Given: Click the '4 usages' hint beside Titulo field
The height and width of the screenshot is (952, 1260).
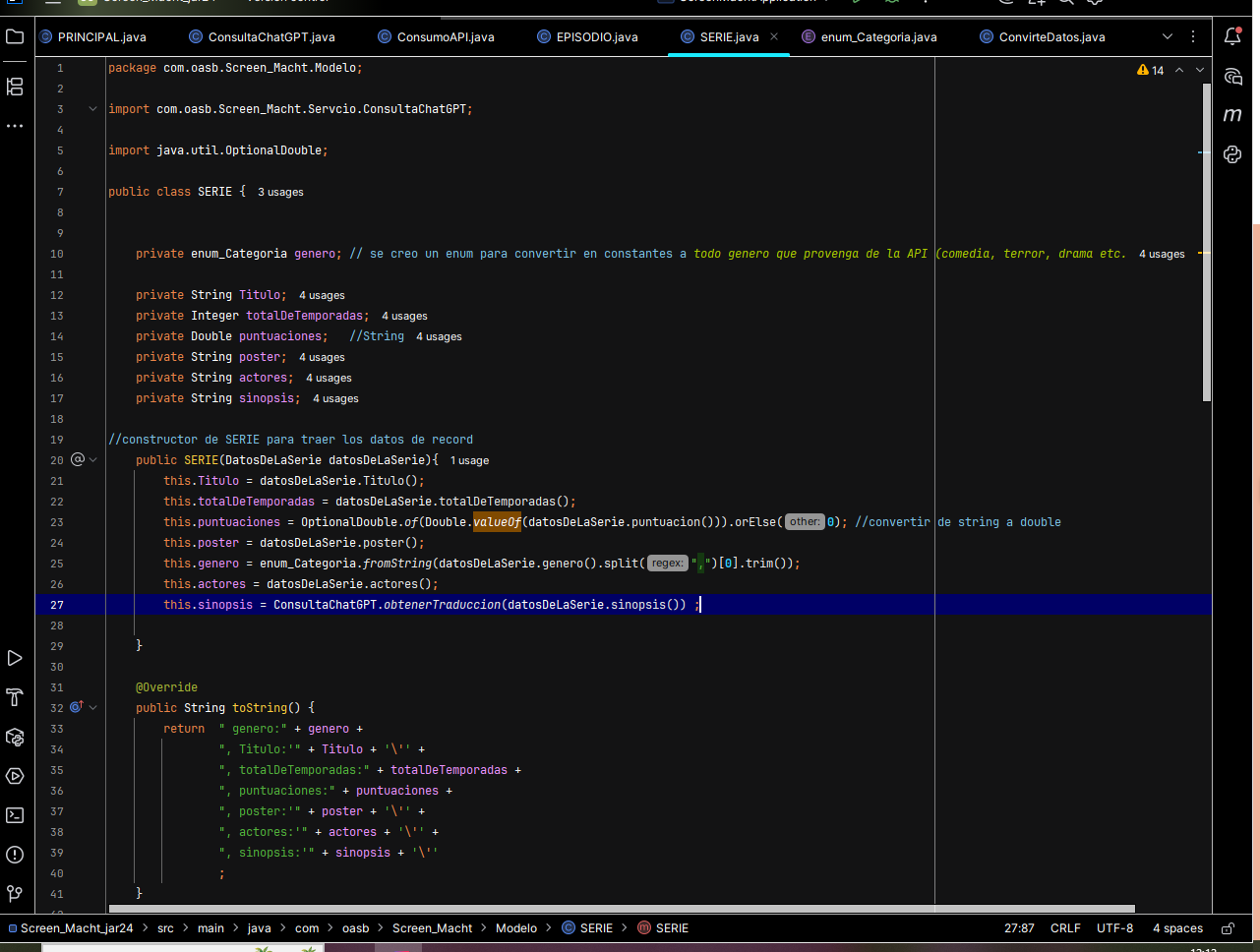Looking at the screenshot, I should coord(322,295).
